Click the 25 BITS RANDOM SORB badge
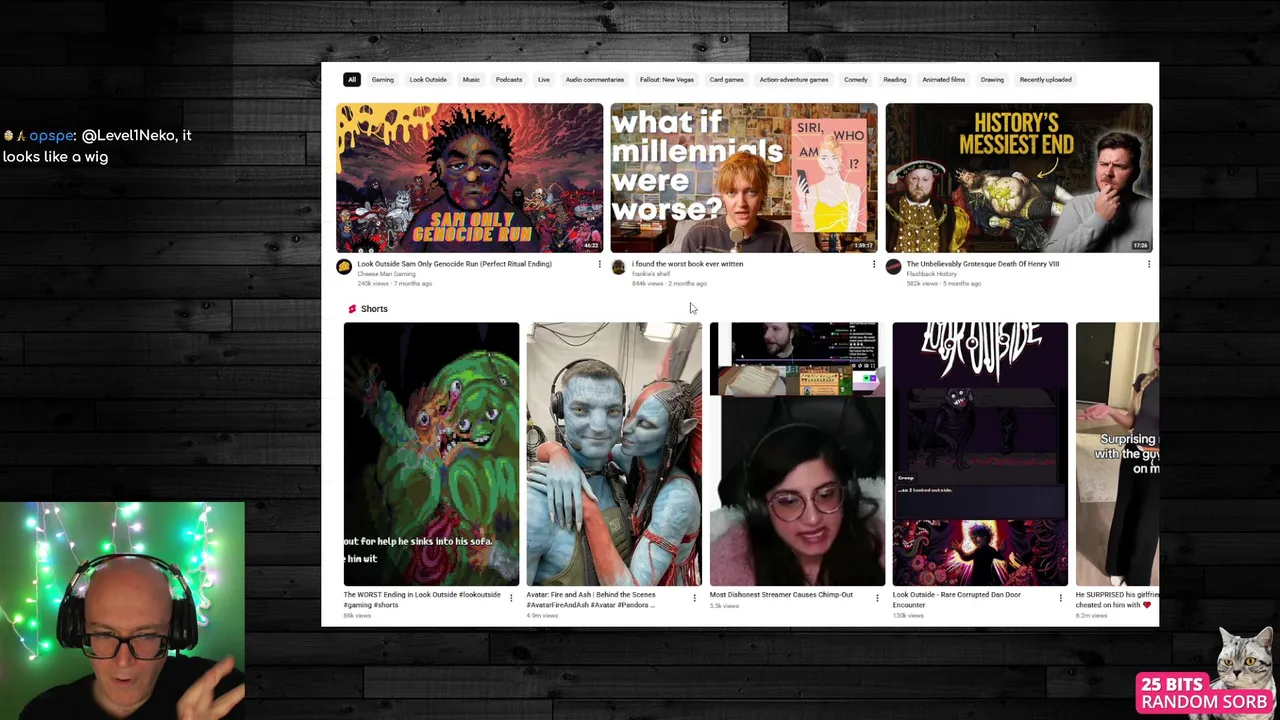Screen dimensions: 1280x720 (1204, 693)
